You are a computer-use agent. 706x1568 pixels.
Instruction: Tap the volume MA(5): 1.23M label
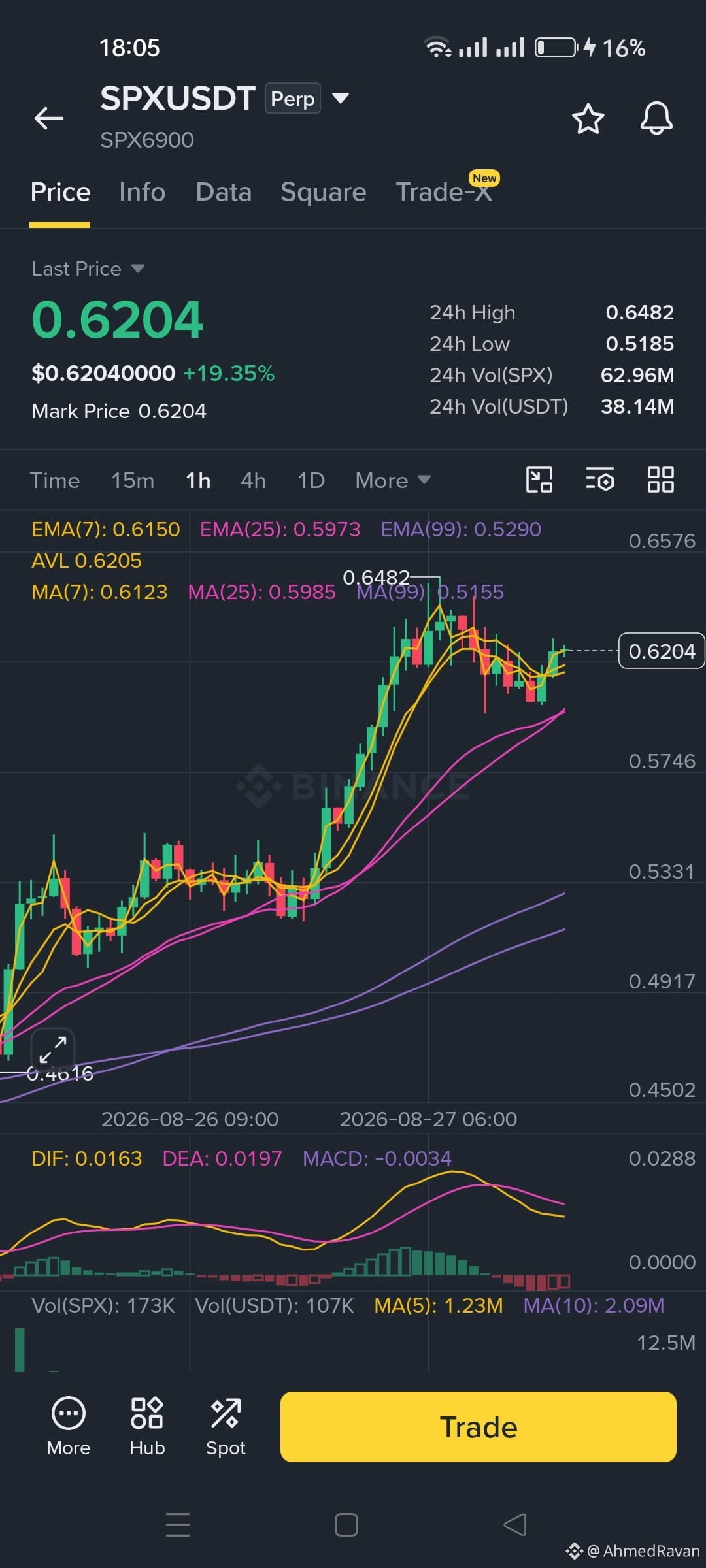point(439,1305)
